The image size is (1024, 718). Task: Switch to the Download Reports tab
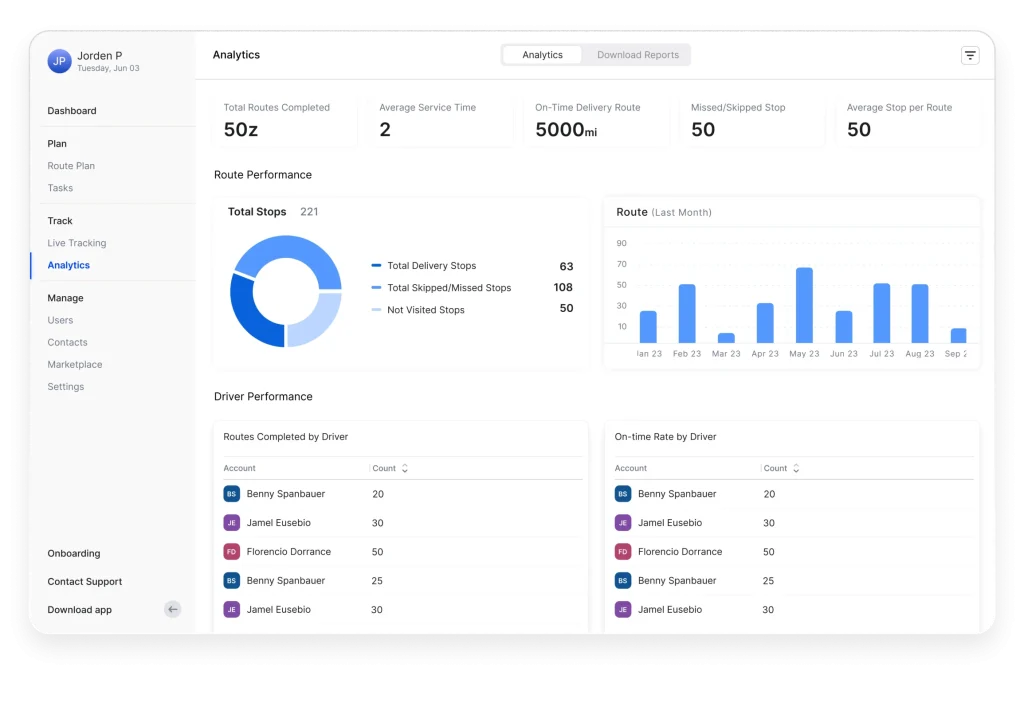637,55
